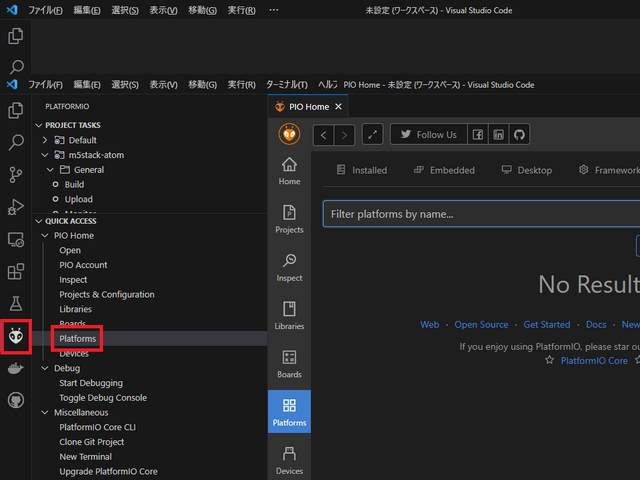Collapse the PIO Home tree group

point(45,236)
